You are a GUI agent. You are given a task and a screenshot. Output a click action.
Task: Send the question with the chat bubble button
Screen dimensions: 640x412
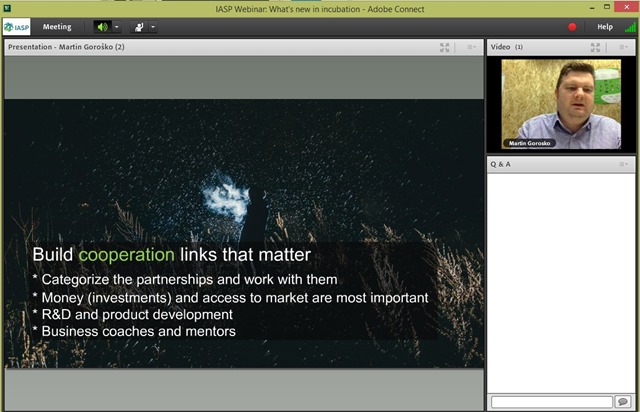(x=623, y=402)
